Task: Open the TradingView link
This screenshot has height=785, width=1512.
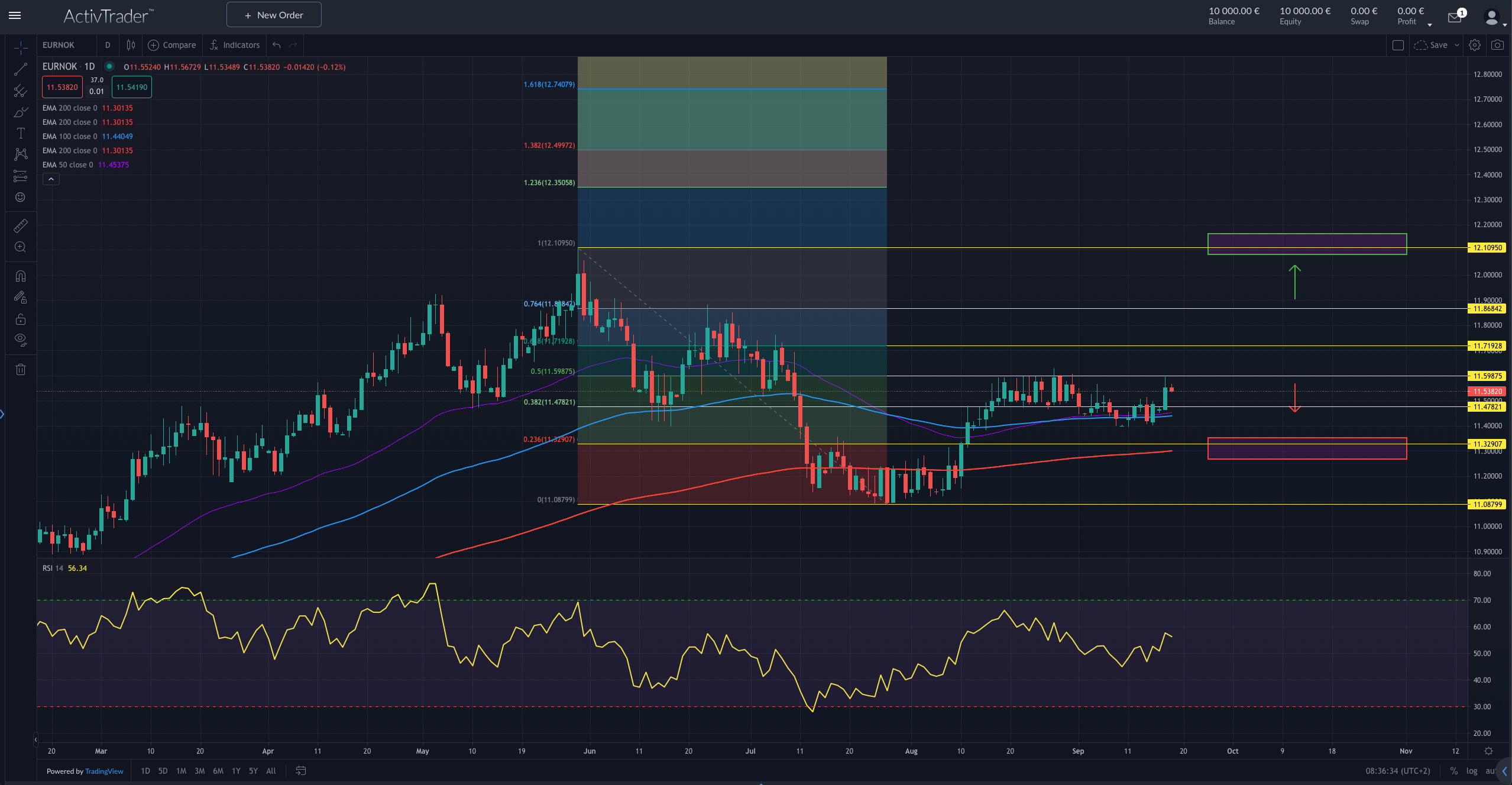Action: point(104,771)
